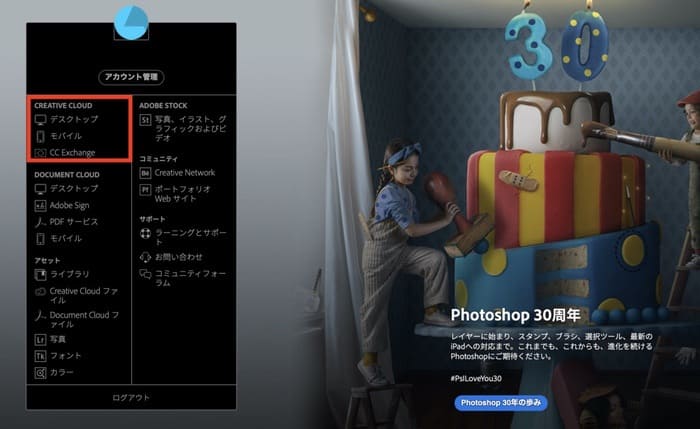Open the カラー color wheel icon
The width and height of the screenshot is (700, 429).
click(40, 373)
